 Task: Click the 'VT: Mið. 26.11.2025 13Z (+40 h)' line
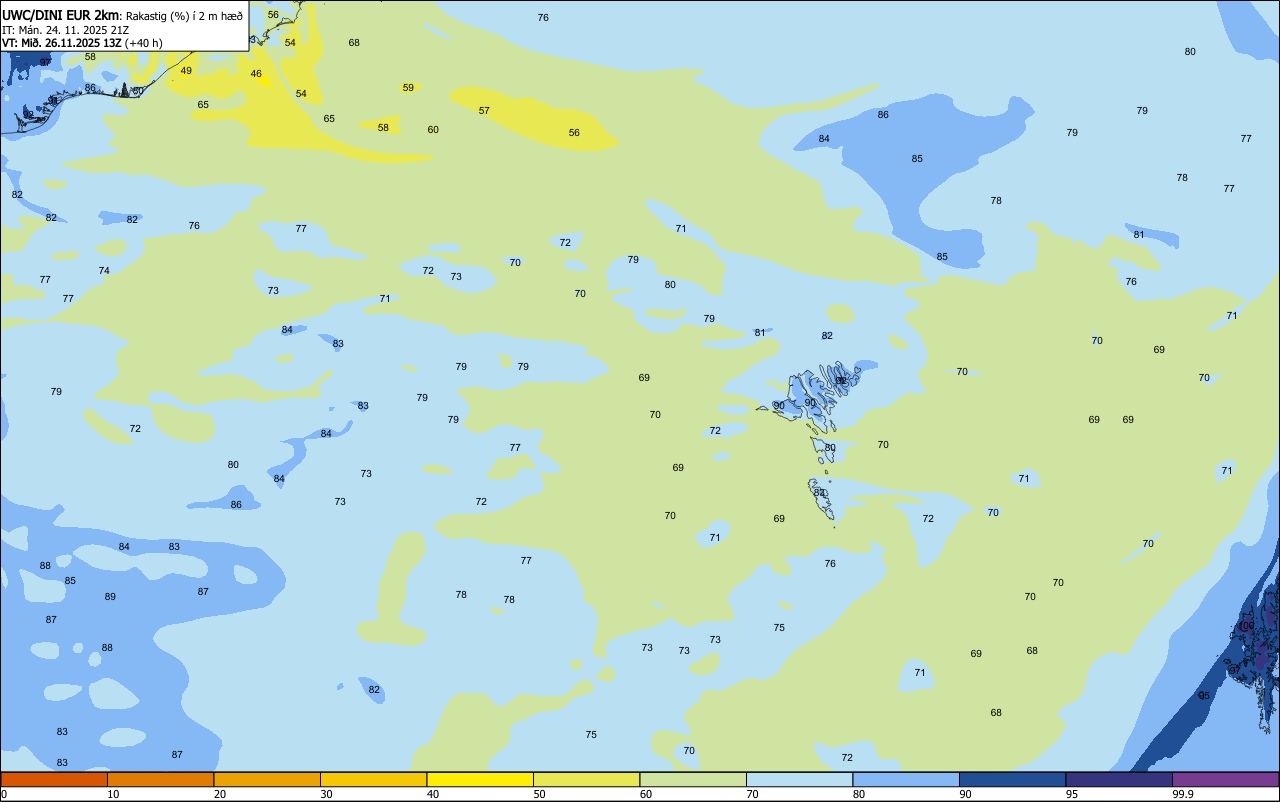coord(82,42)
